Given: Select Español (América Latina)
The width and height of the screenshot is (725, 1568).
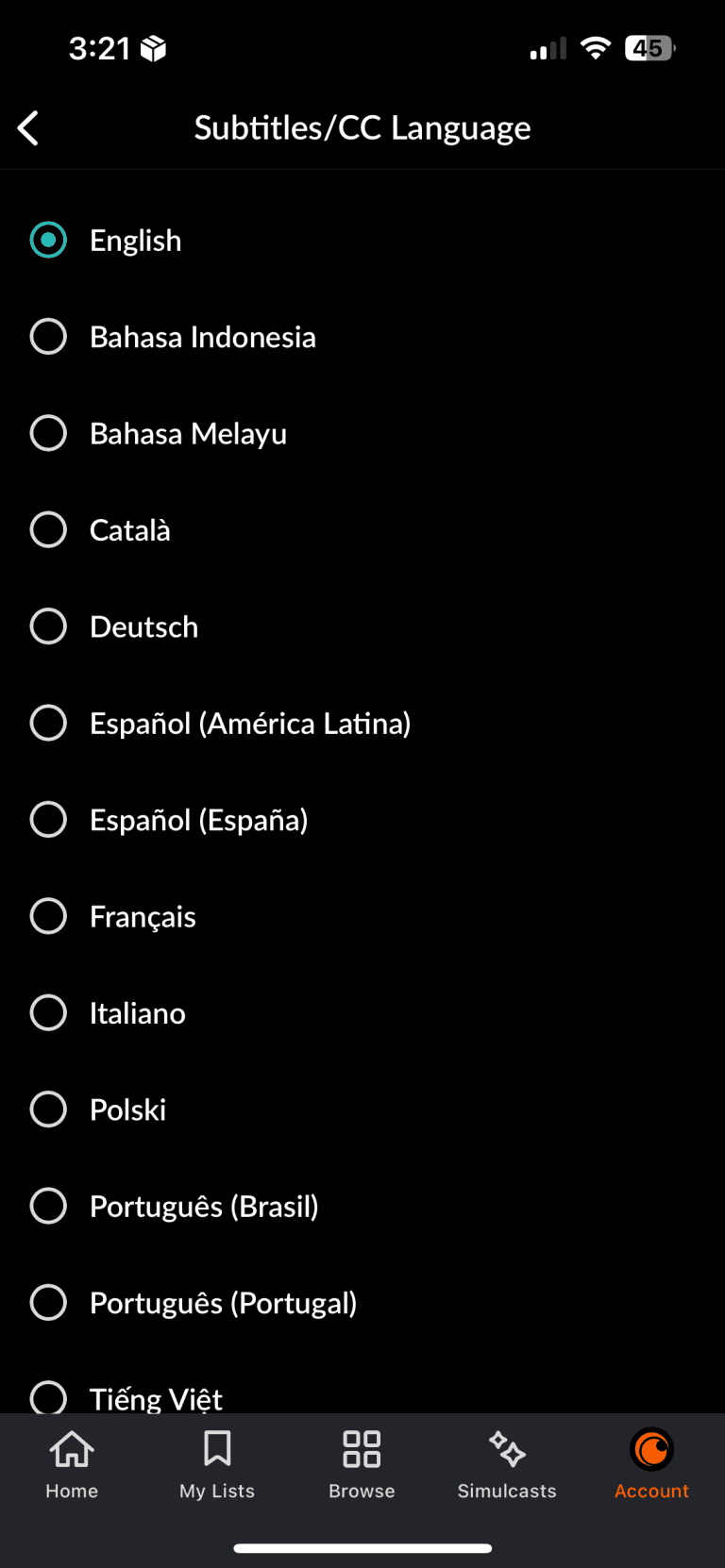Looking at the screenshot, I should [x=250, y=723].
